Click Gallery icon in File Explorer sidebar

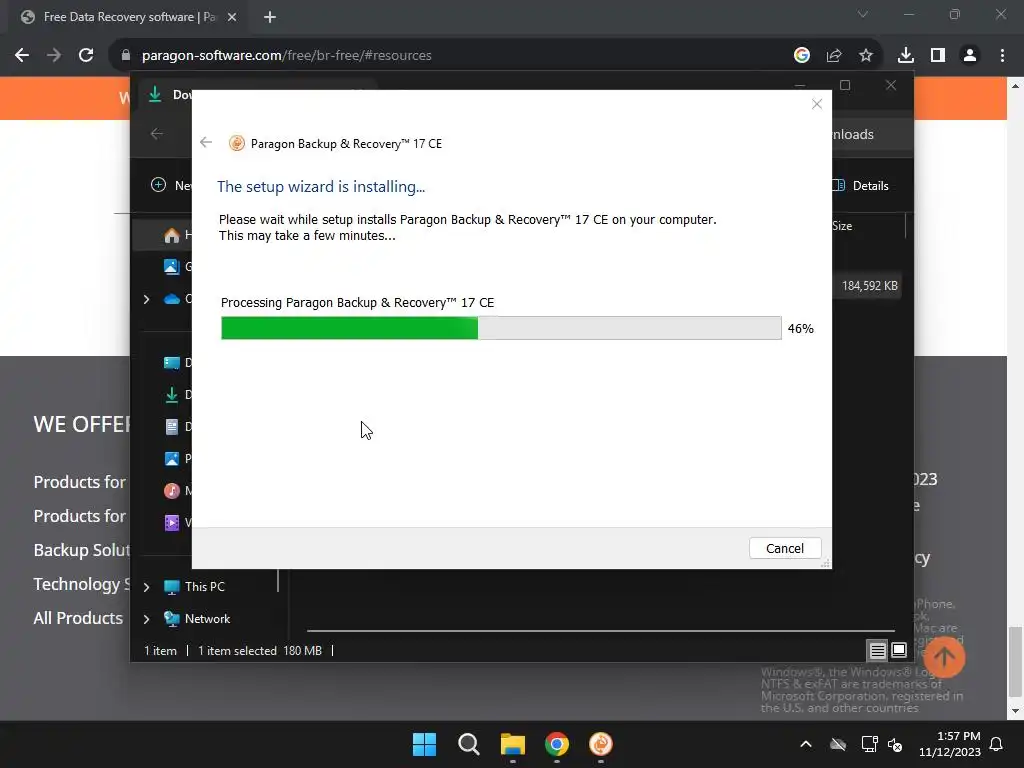172,266
